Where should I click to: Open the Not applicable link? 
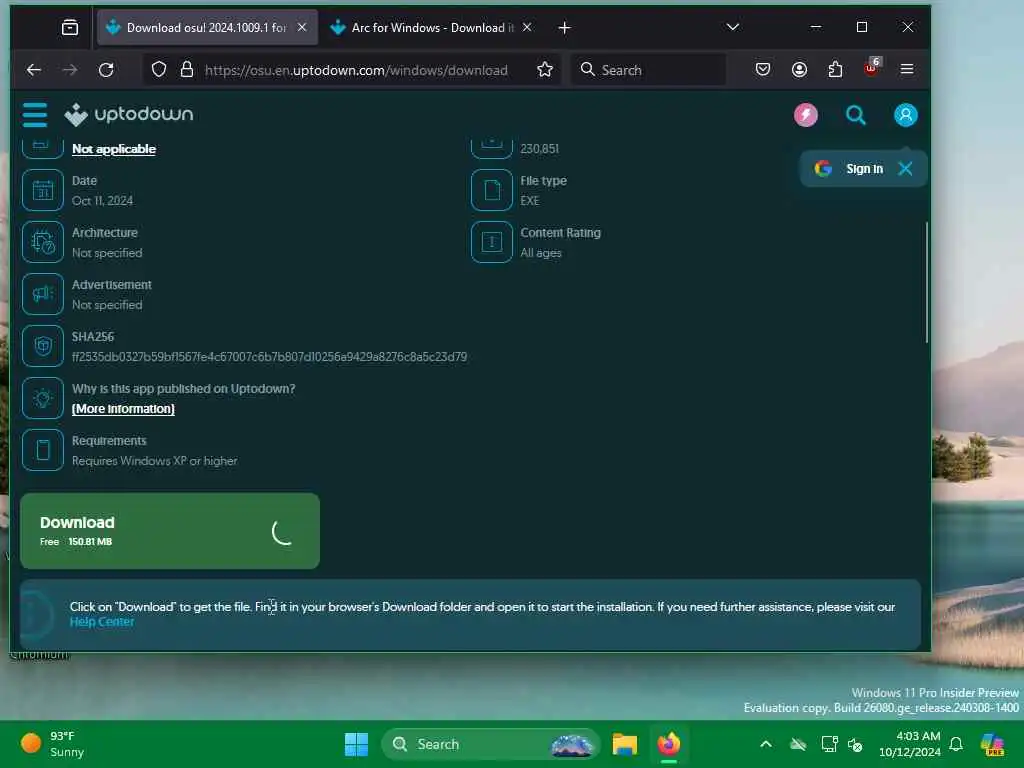114,149
